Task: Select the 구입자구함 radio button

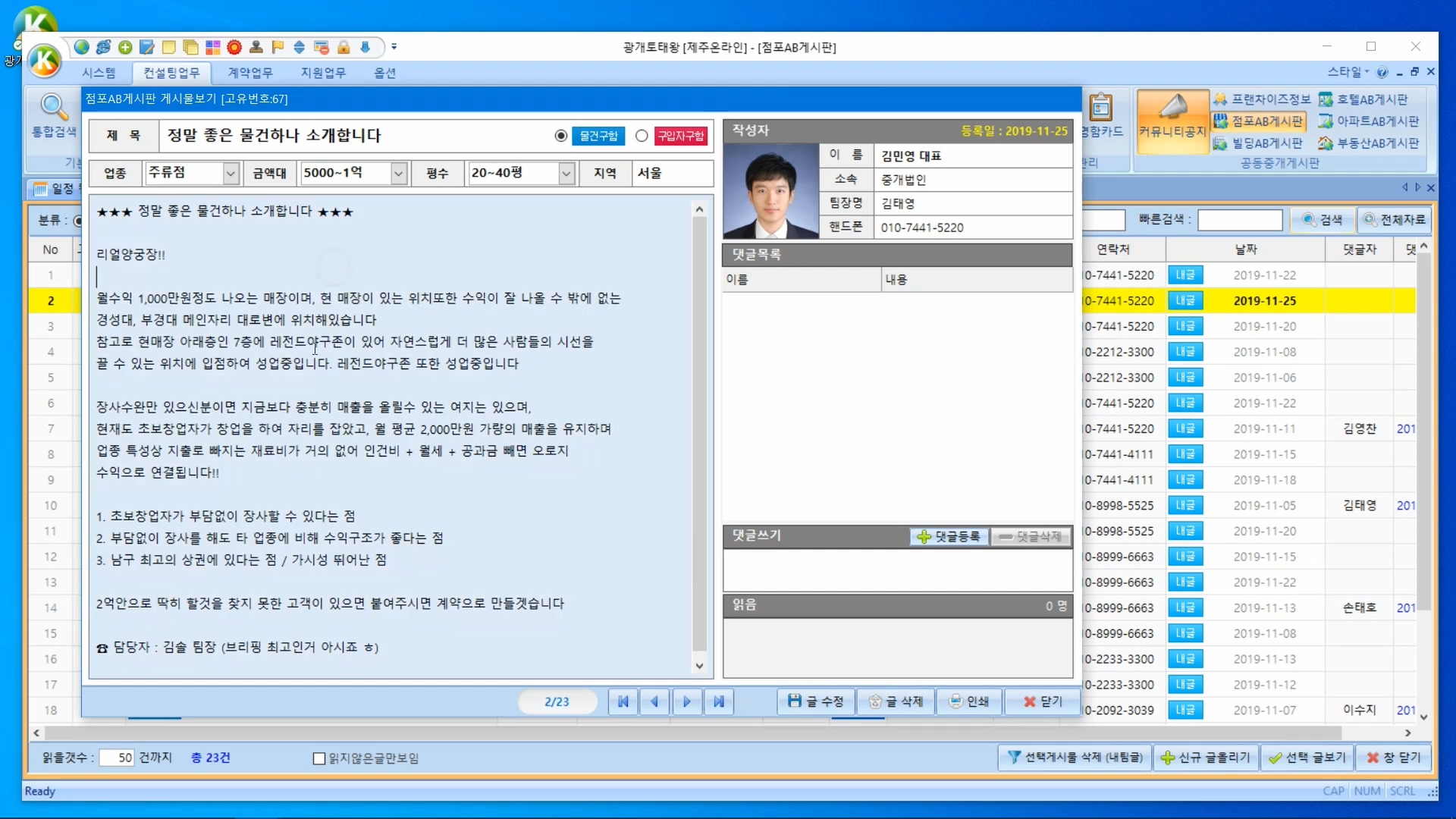Action: tap(642, 136)
